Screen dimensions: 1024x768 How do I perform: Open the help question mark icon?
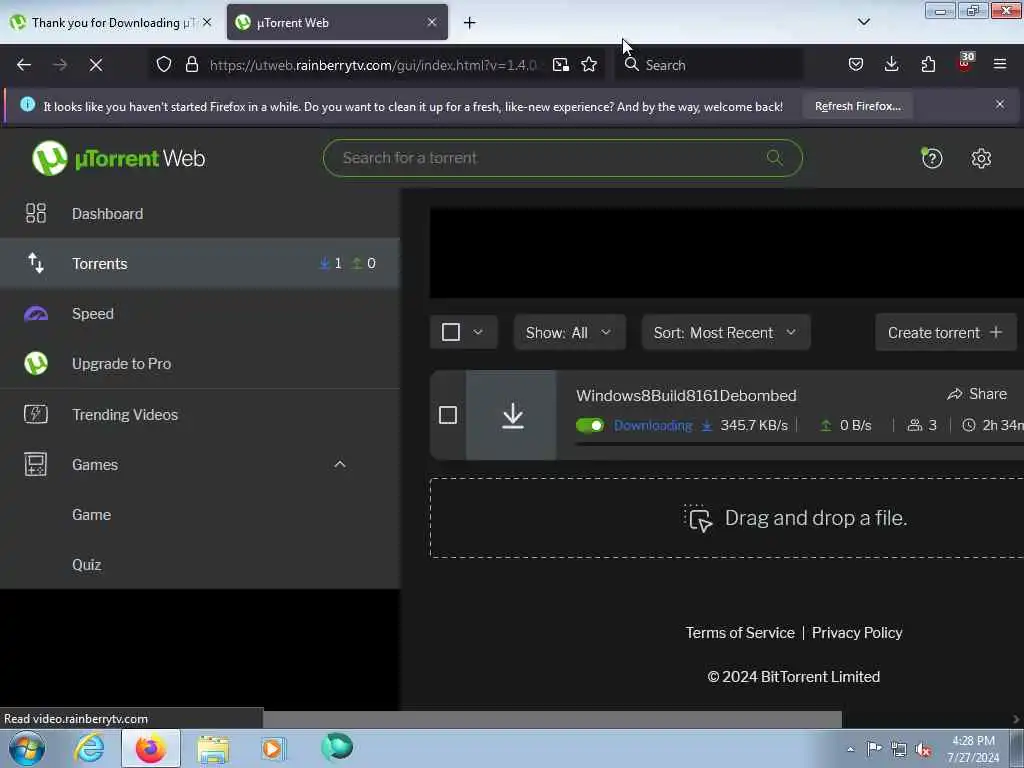(x=932, y=158)
